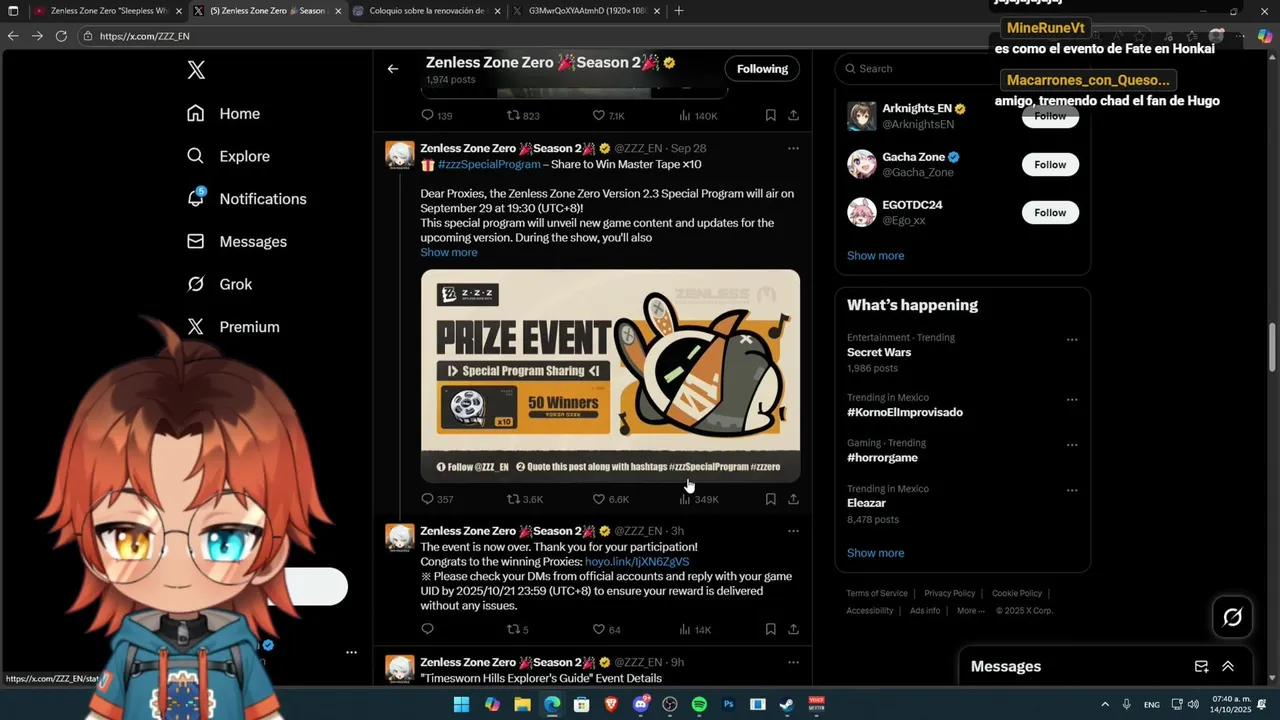Screen dimensions: 1280x720
Task: Open Photoshop from the taskbar
Action: point(729,705)
